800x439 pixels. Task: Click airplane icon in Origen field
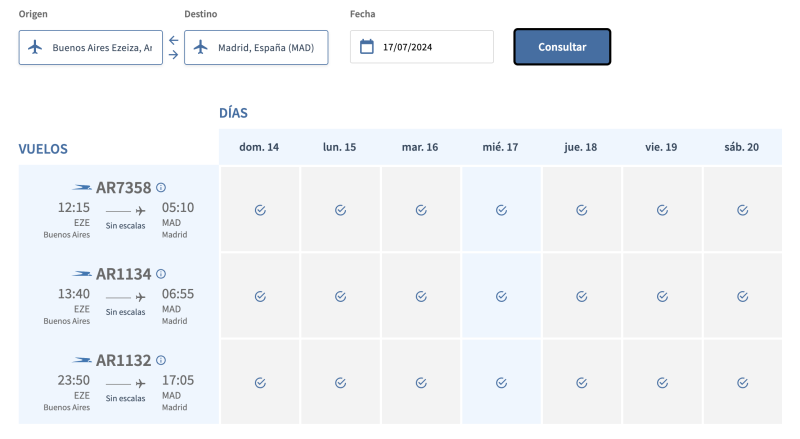[x=36, y=47]
